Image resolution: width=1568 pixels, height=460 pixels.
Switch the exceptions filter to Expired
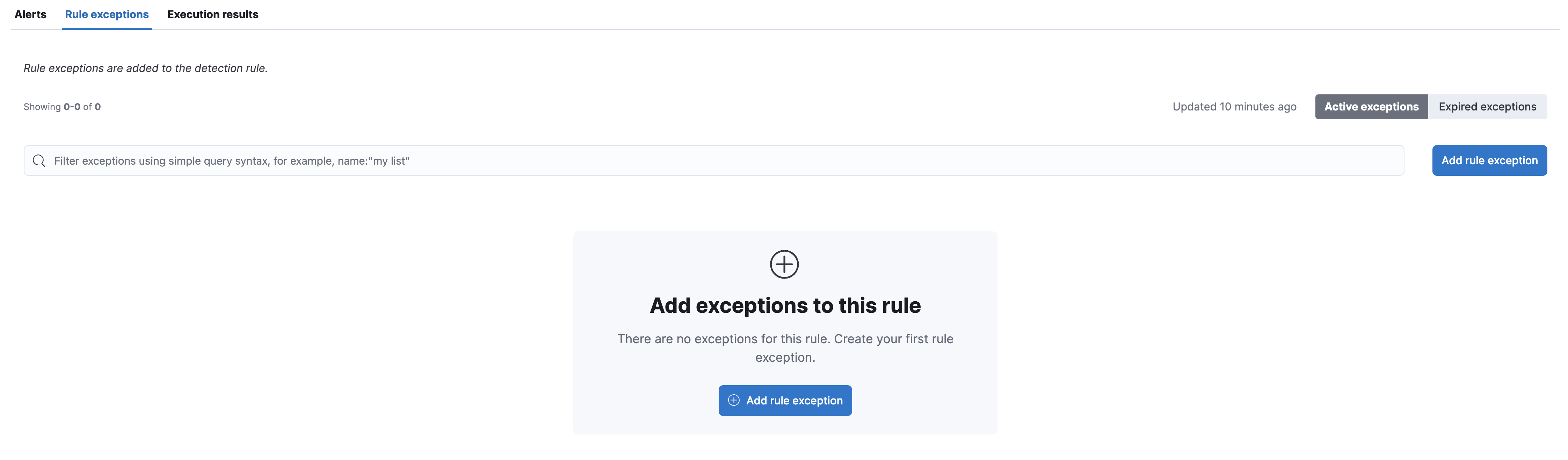(x=1488, y=106)
